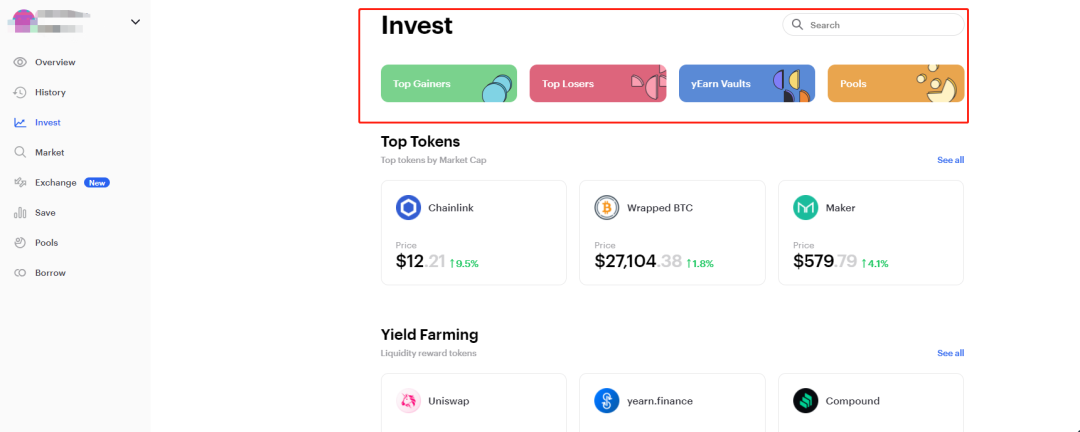
Task: Open the orange Pools category card
Action: [896, 84]
